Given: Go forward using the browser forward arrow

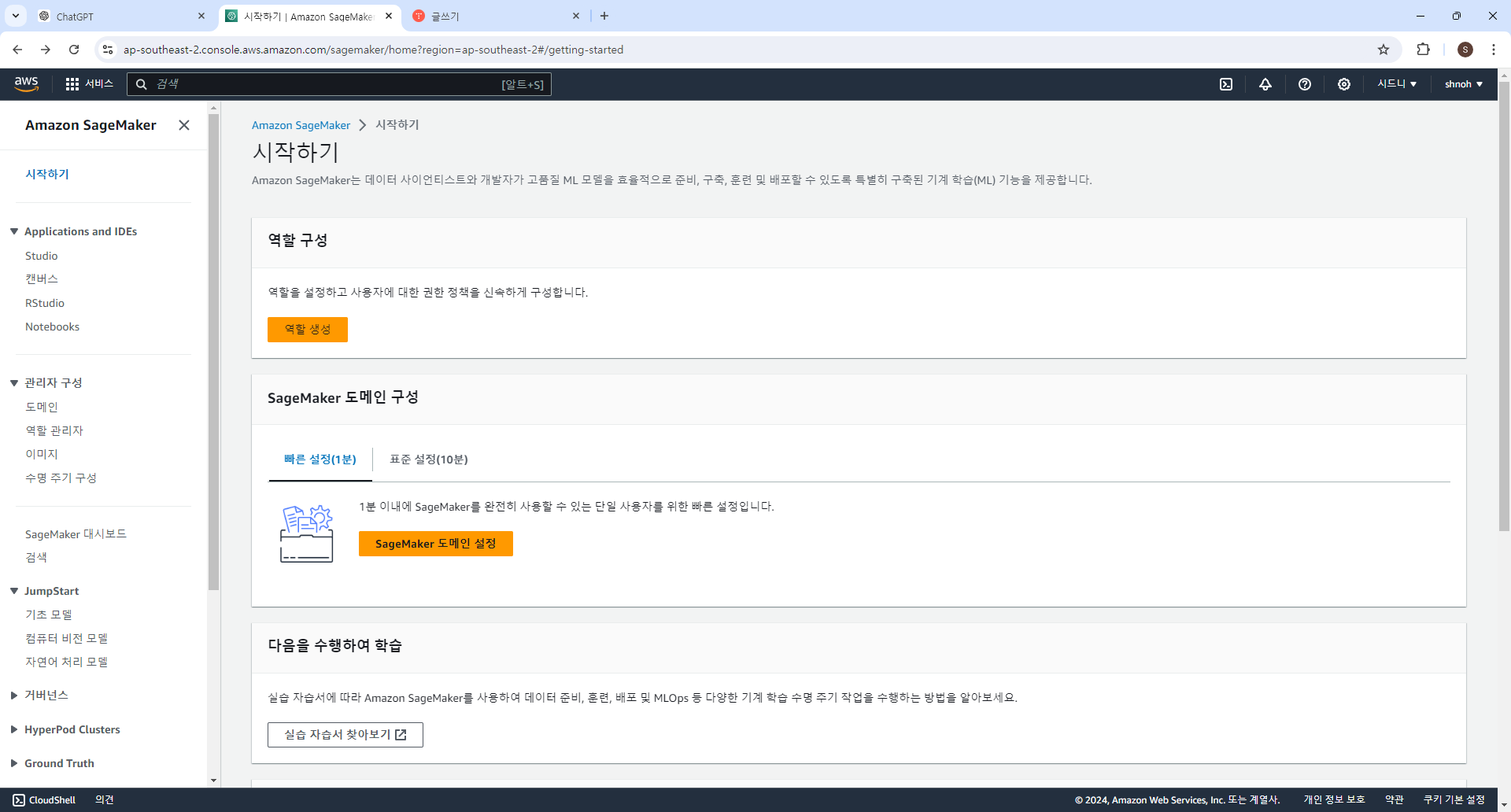Looking at the screenshot, I should [46, 50].
